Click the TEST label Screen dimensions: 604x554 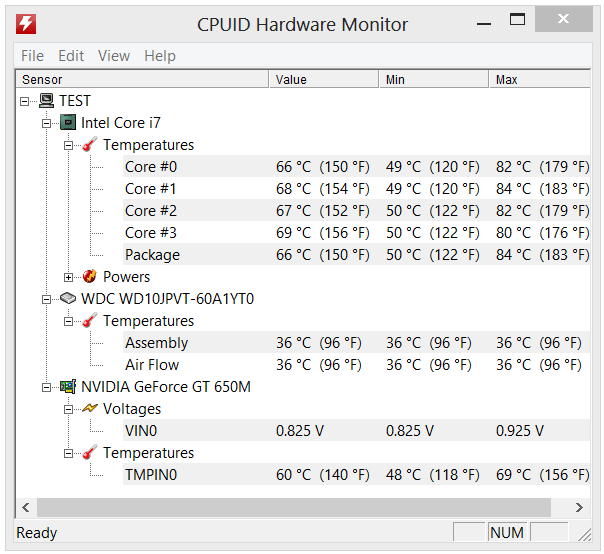tap(75, 101)
